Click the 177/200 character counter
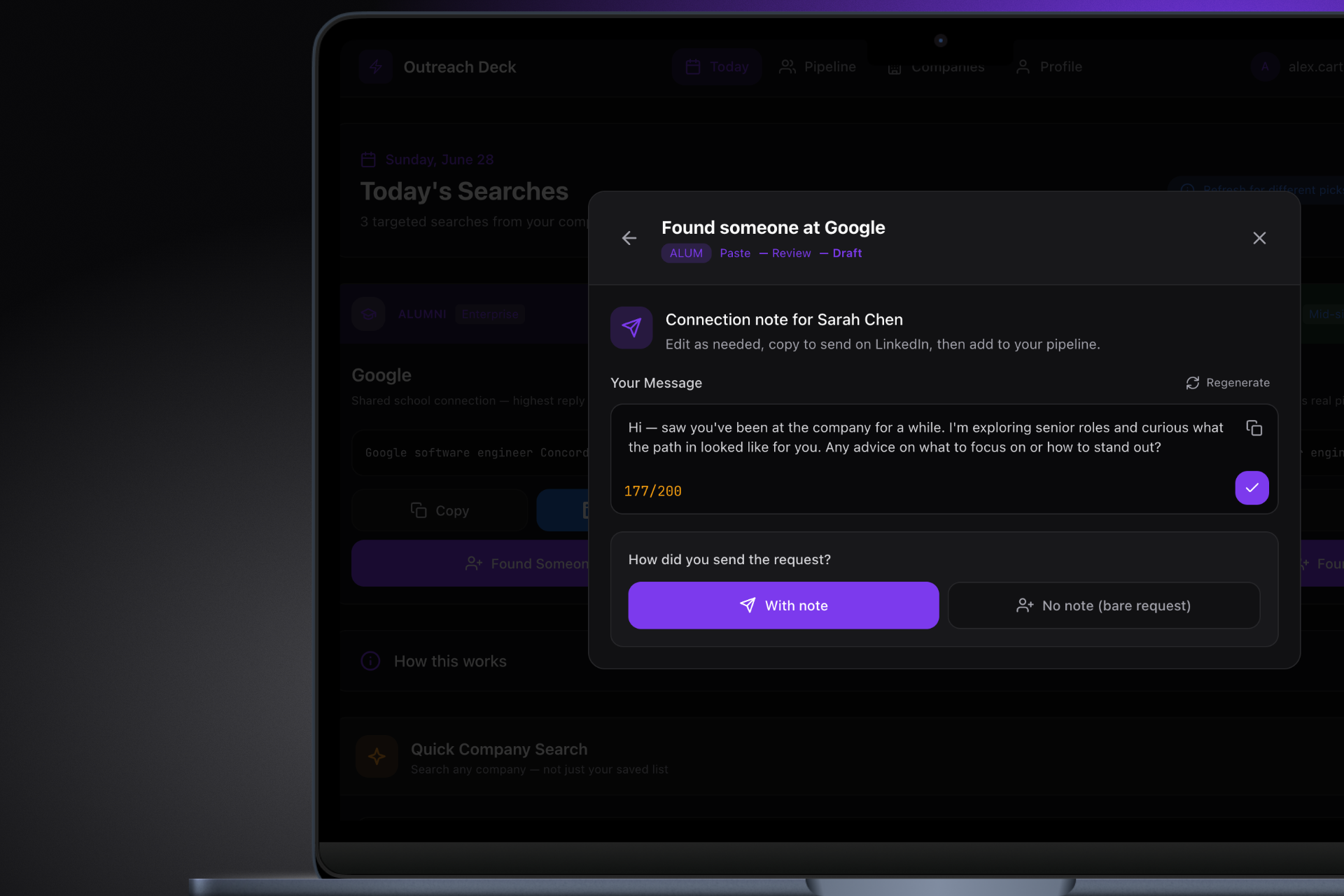Image resolution: width=1344 pixels, height=896 pixels. click(652, 491)
